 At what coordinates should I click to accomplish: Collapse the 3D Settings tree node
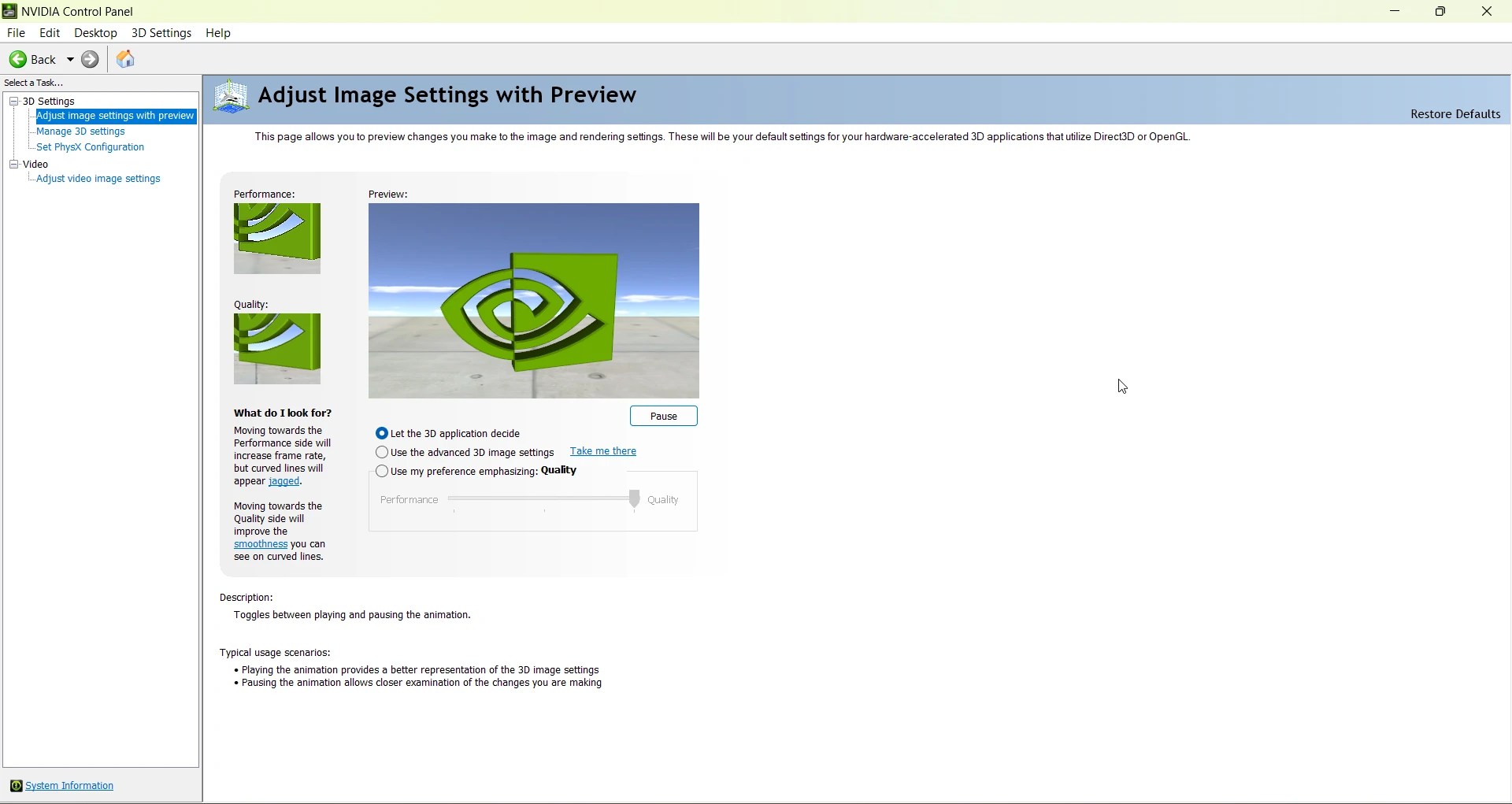pos(14,102)
